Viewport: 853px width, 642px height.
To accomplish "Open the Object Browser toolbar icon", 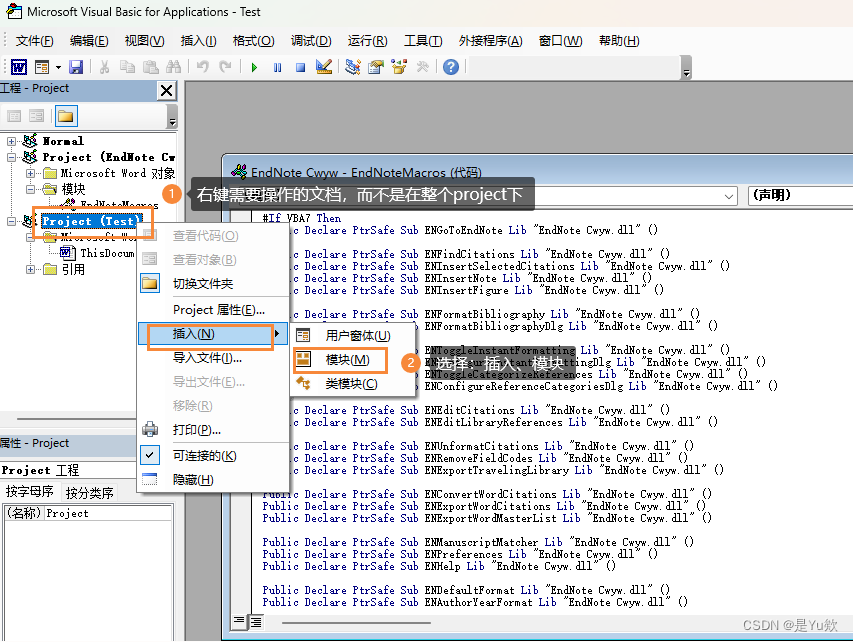I will [399, 67].
